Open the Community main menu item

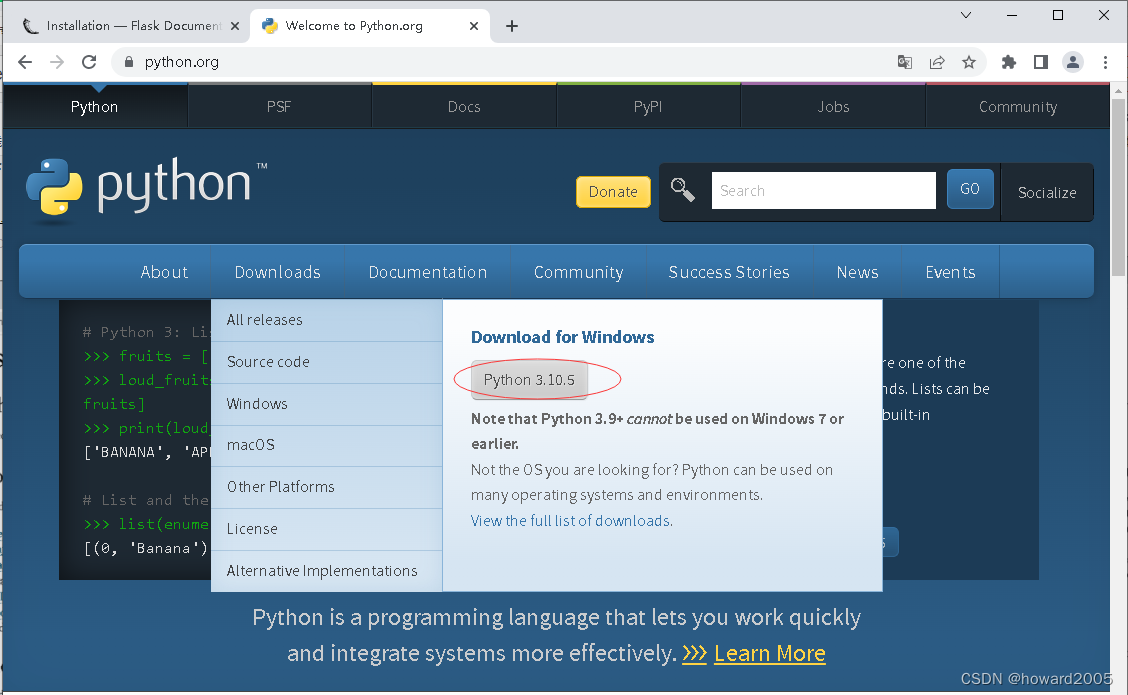(x=578, y=272)
